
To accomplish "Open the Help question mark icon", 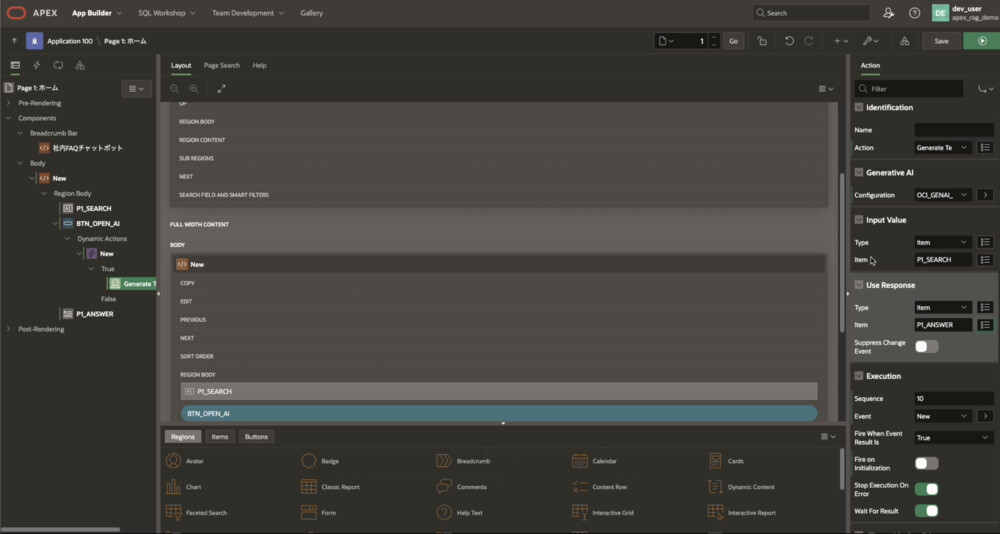I will click(914, 13).
